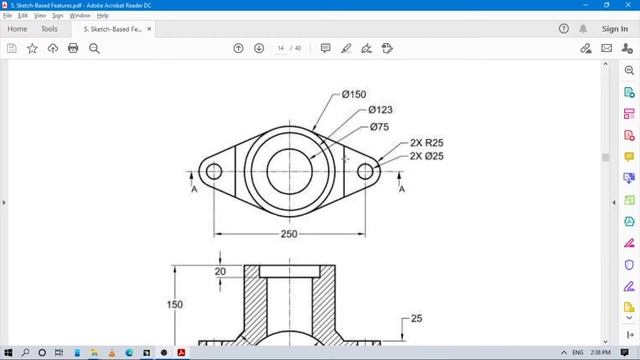
Task: Click the stamp tool icon in the toolbar
Action: coord(387,48)
